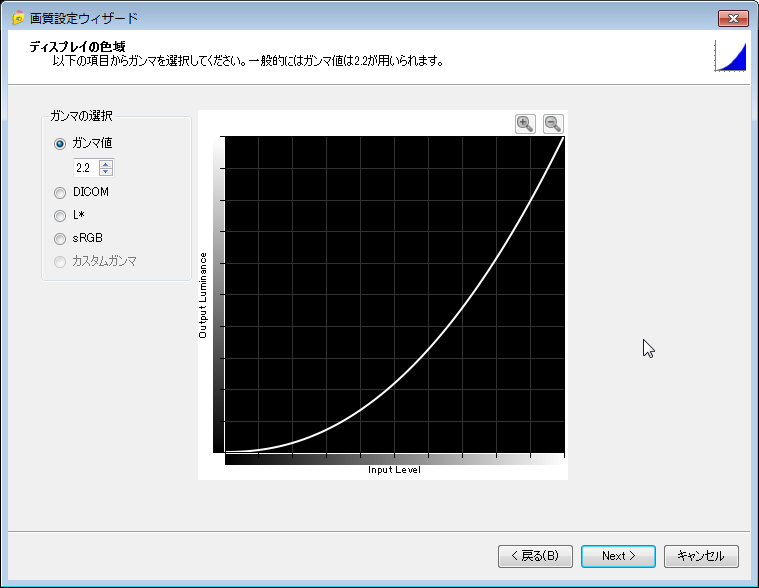Select the sRGB gamma option
759x588 pixels.
(x=60, y=238)
